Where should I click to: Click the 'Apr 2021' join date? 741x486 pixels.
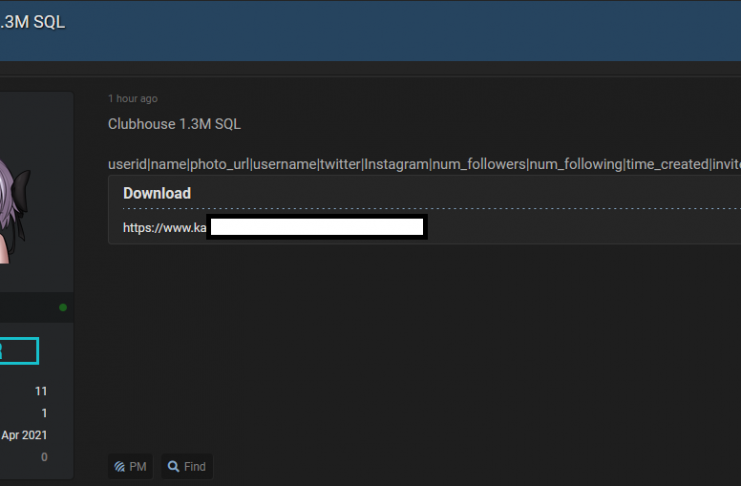[24, 435]
